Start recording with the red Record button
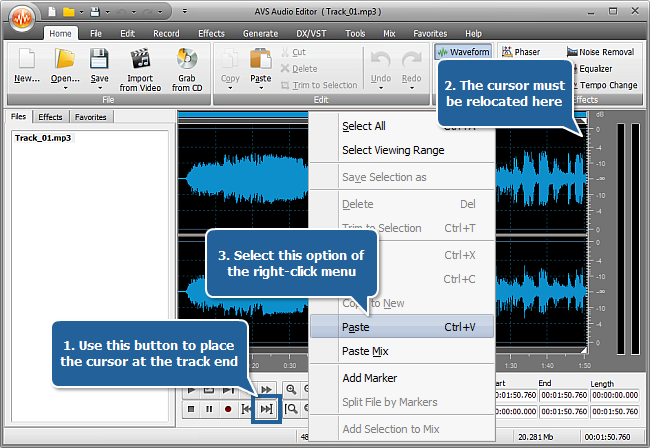 (228, 409)
